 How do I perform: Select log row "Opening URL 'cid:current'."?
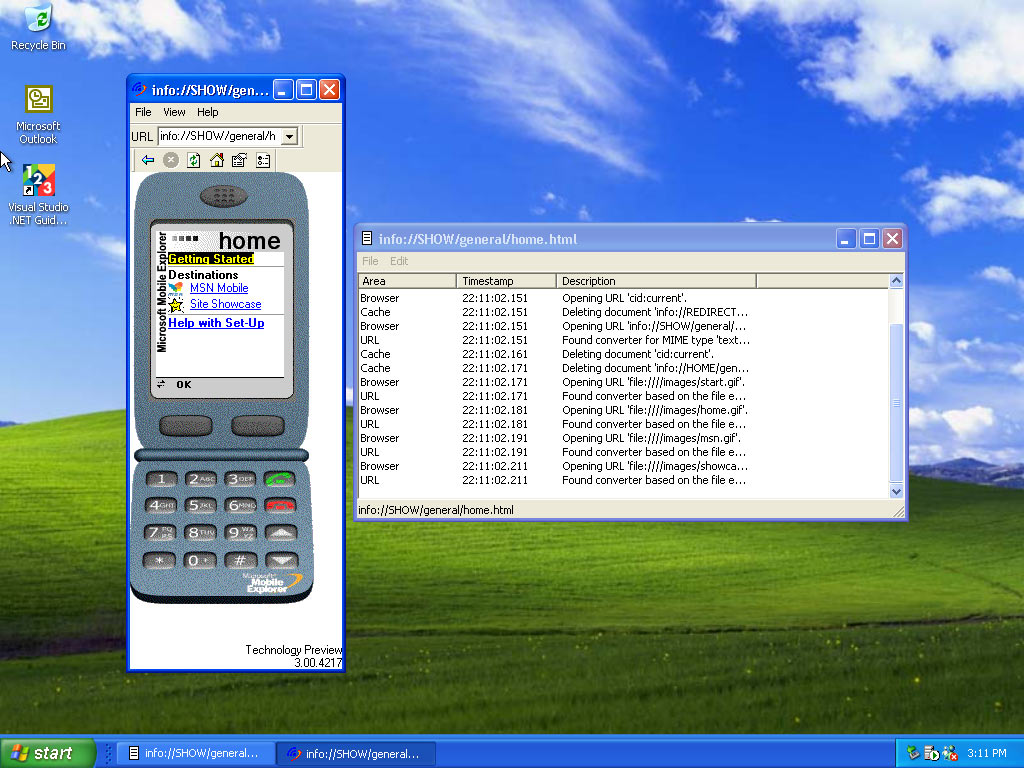coord(623,298)
